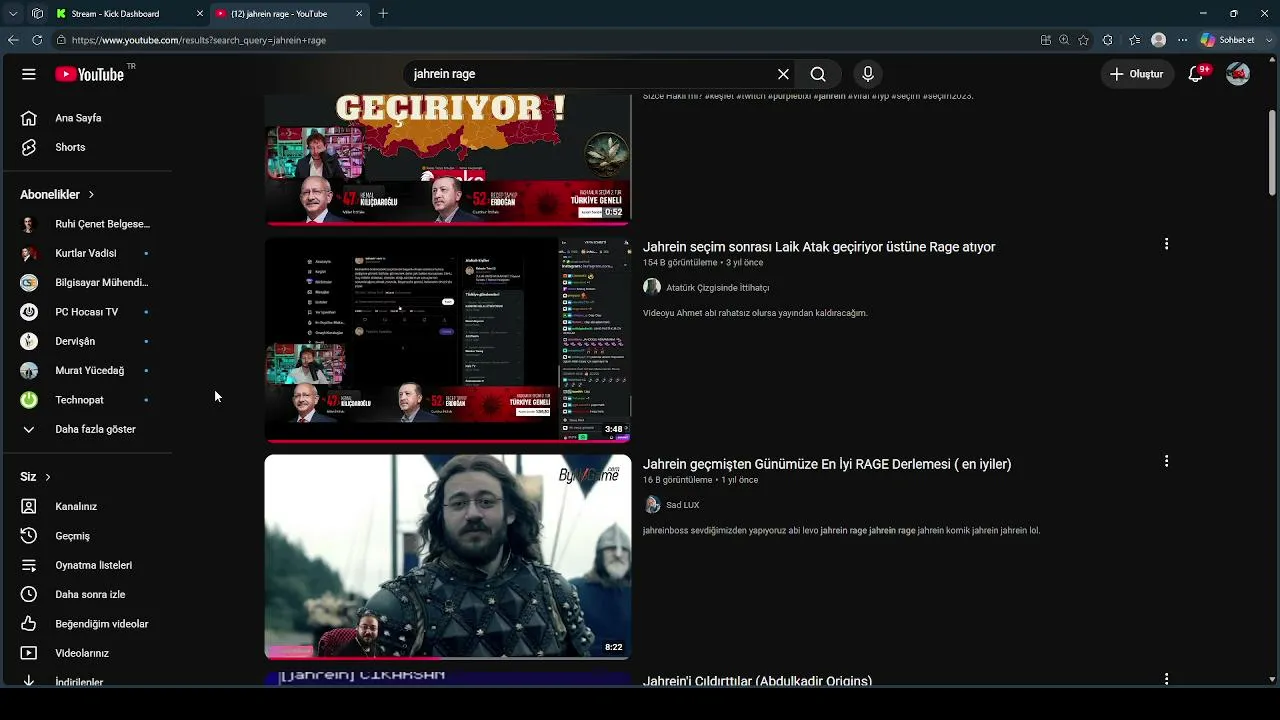Open Beğendiğim videolar list

point(101,624)
